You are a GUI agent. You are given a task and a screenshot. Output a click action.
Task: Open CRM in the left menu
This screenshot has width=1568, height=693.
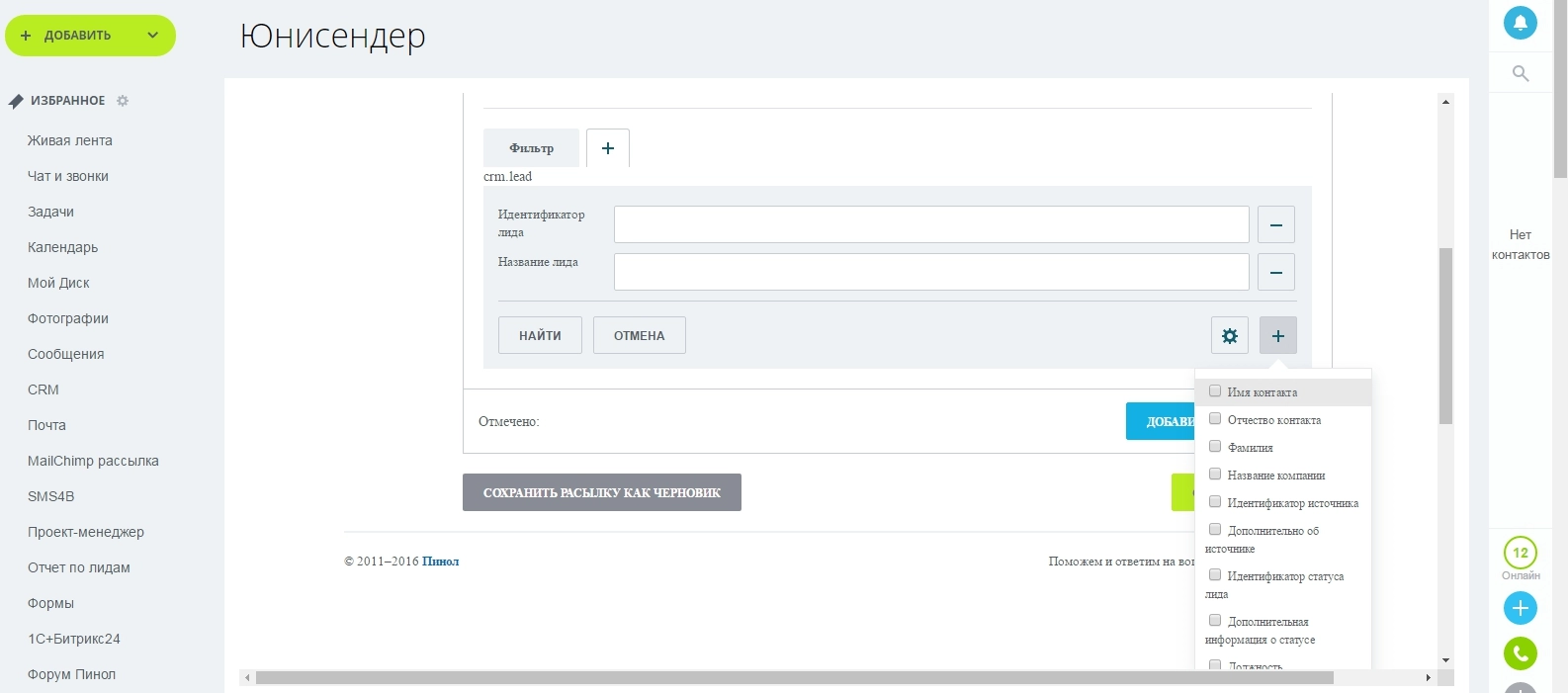pos(44,390)
